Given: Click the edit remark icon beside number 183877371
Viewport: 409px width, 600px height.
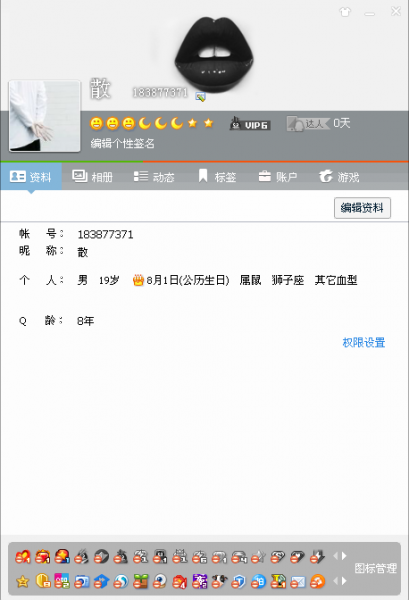Looking at the screenshot, I should (x=200, y=96).
